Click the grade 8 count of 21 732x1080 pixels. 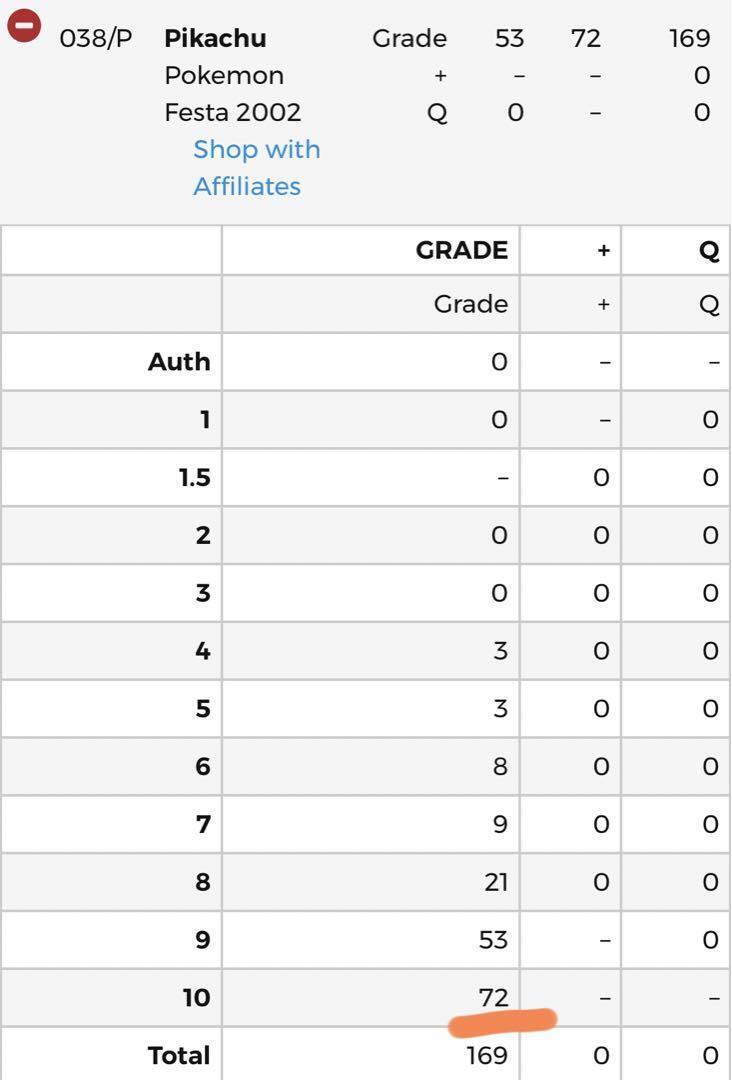point(496,882)
